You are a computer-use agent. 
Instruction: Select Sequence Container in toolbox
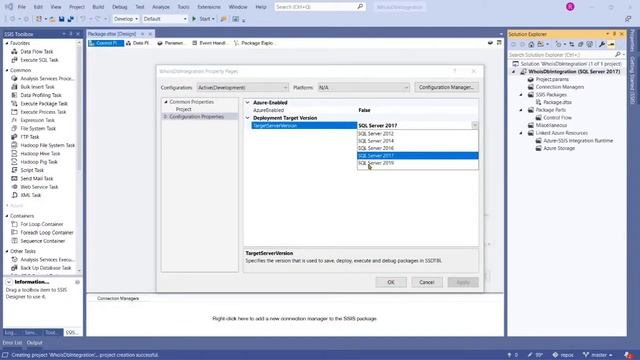pos(42,241)
